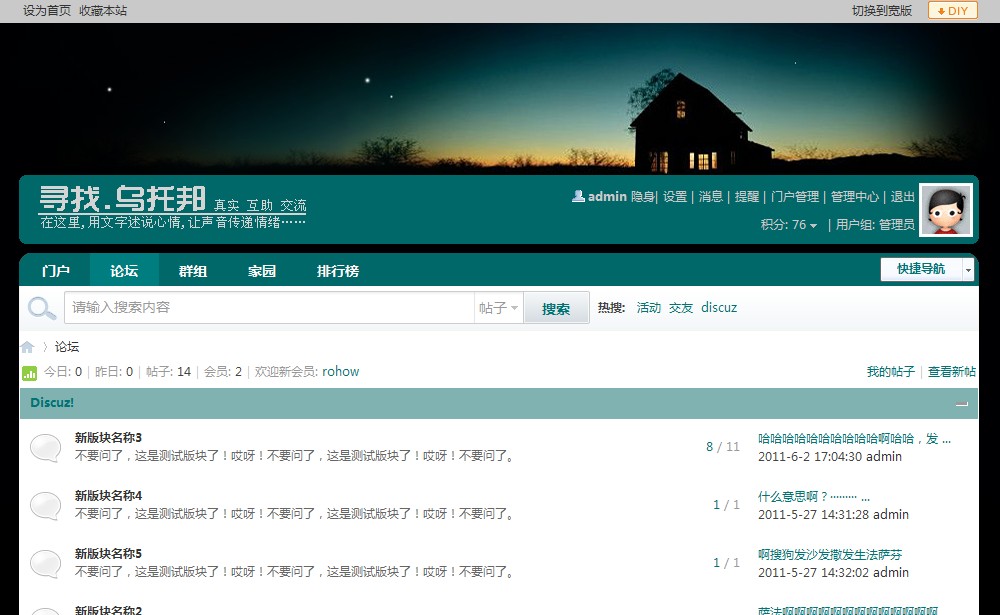Click the admin user silhouette icon

578,196
